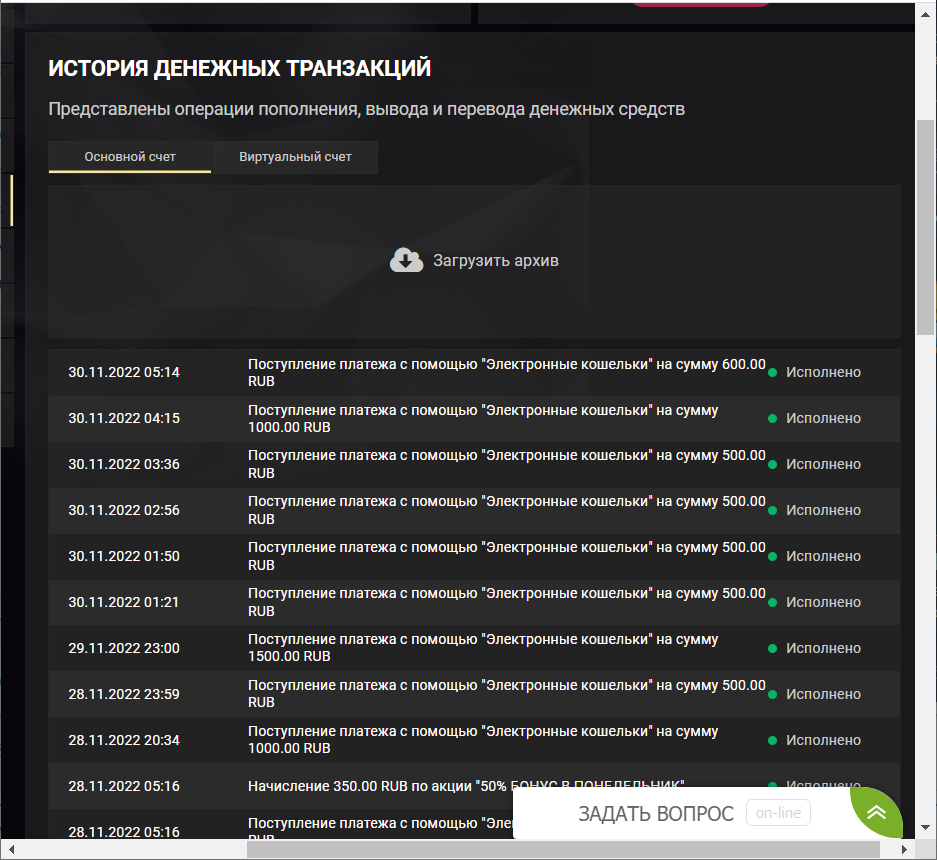Screen dimensions: 937x860
Task: Click the vertical scrollbar down arrow
Action: (926, 828)
